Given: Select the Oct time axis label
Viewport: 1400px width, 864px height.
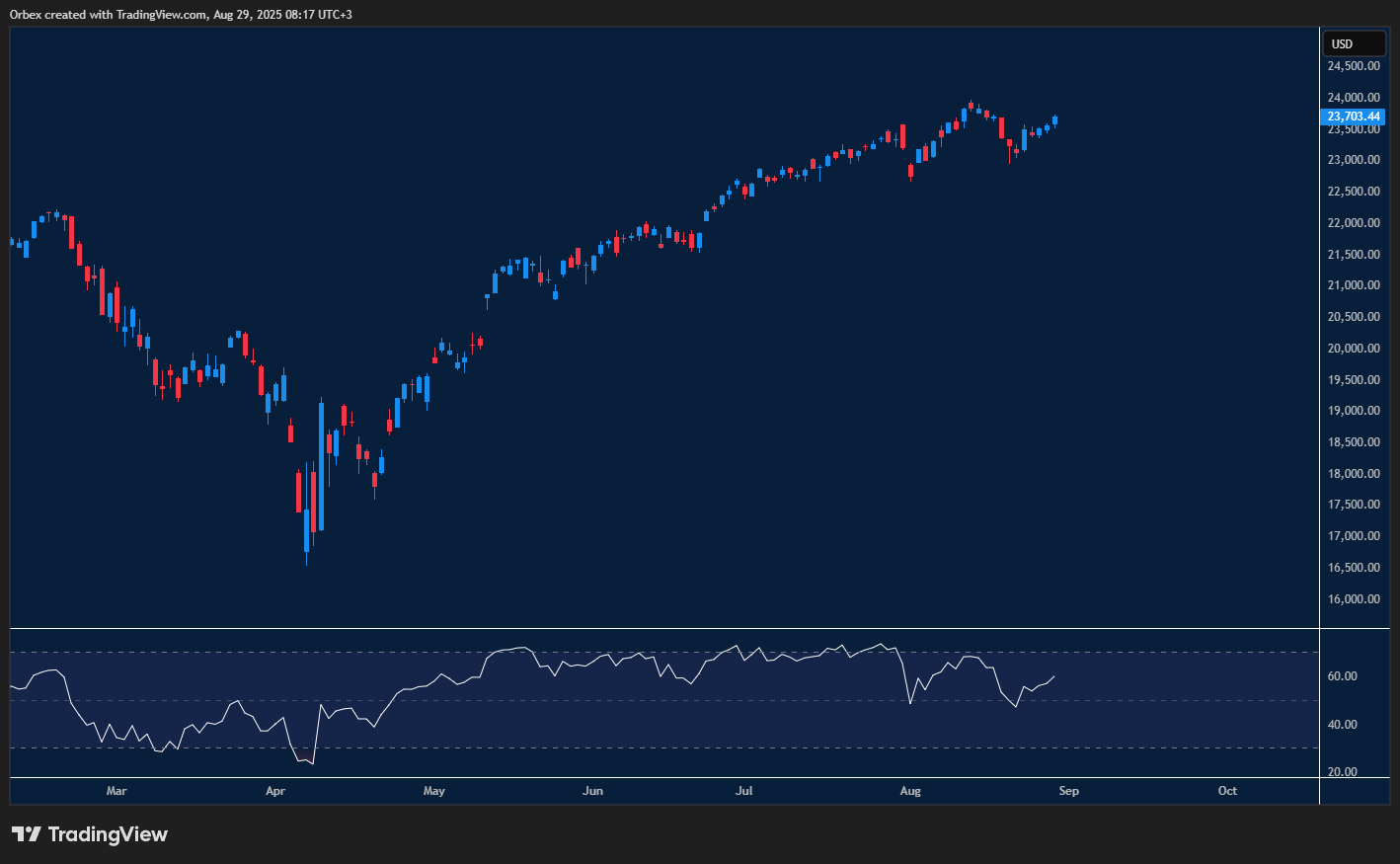Looking at the screenshot, I should tap(1227, 791).
